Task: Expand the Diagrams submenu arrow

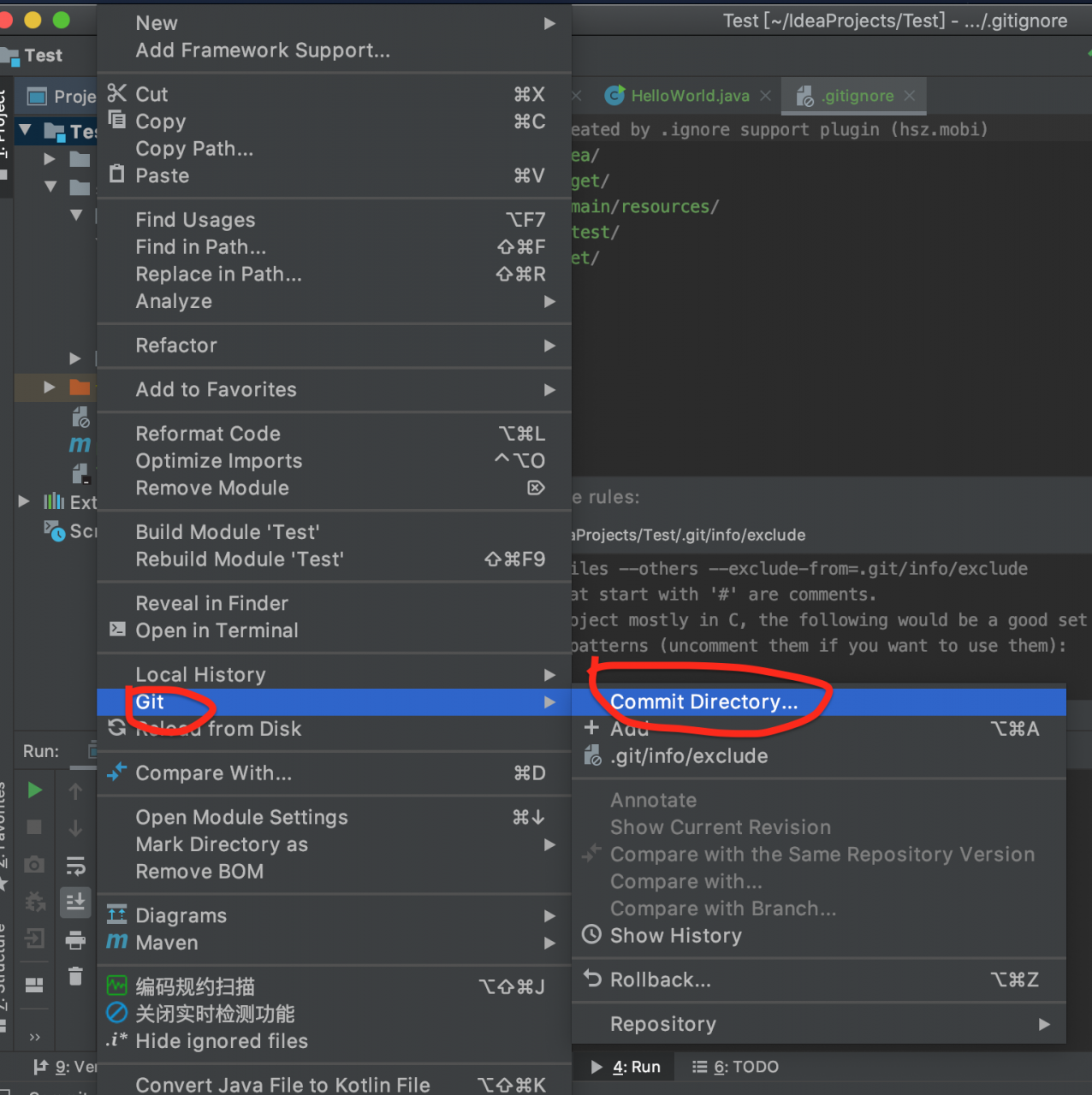Action: point(549,915)
